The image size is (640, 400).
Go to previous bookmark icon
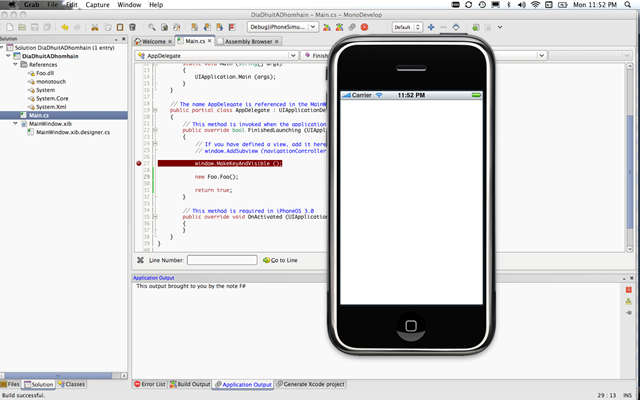click(x=207, y=27)
